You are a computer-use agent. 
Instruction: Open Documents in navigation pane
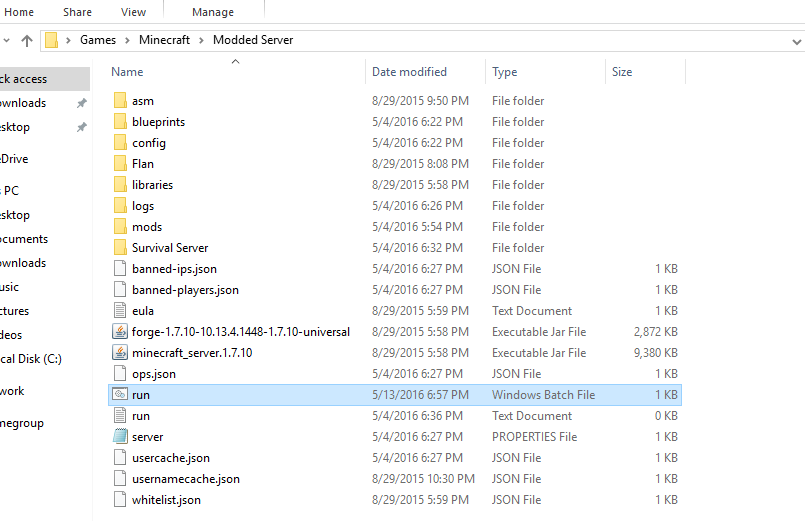click(x=24, y=239)
